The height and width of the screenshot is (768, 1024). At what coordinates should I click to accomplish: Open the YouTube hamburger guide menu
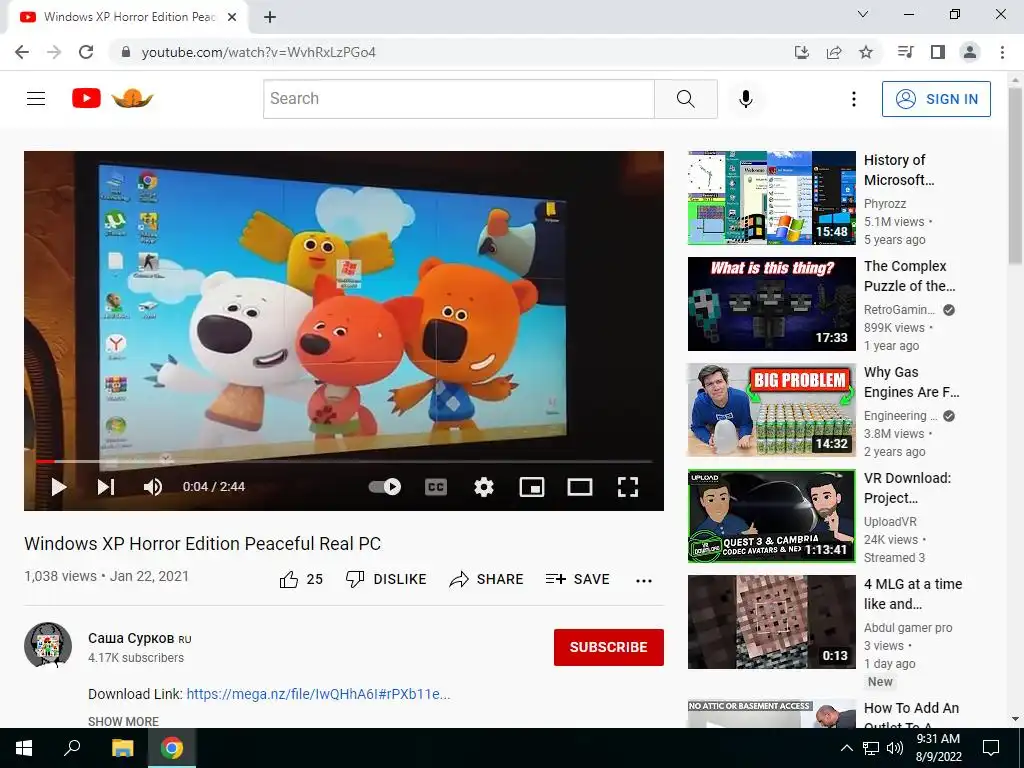[36, 99]
